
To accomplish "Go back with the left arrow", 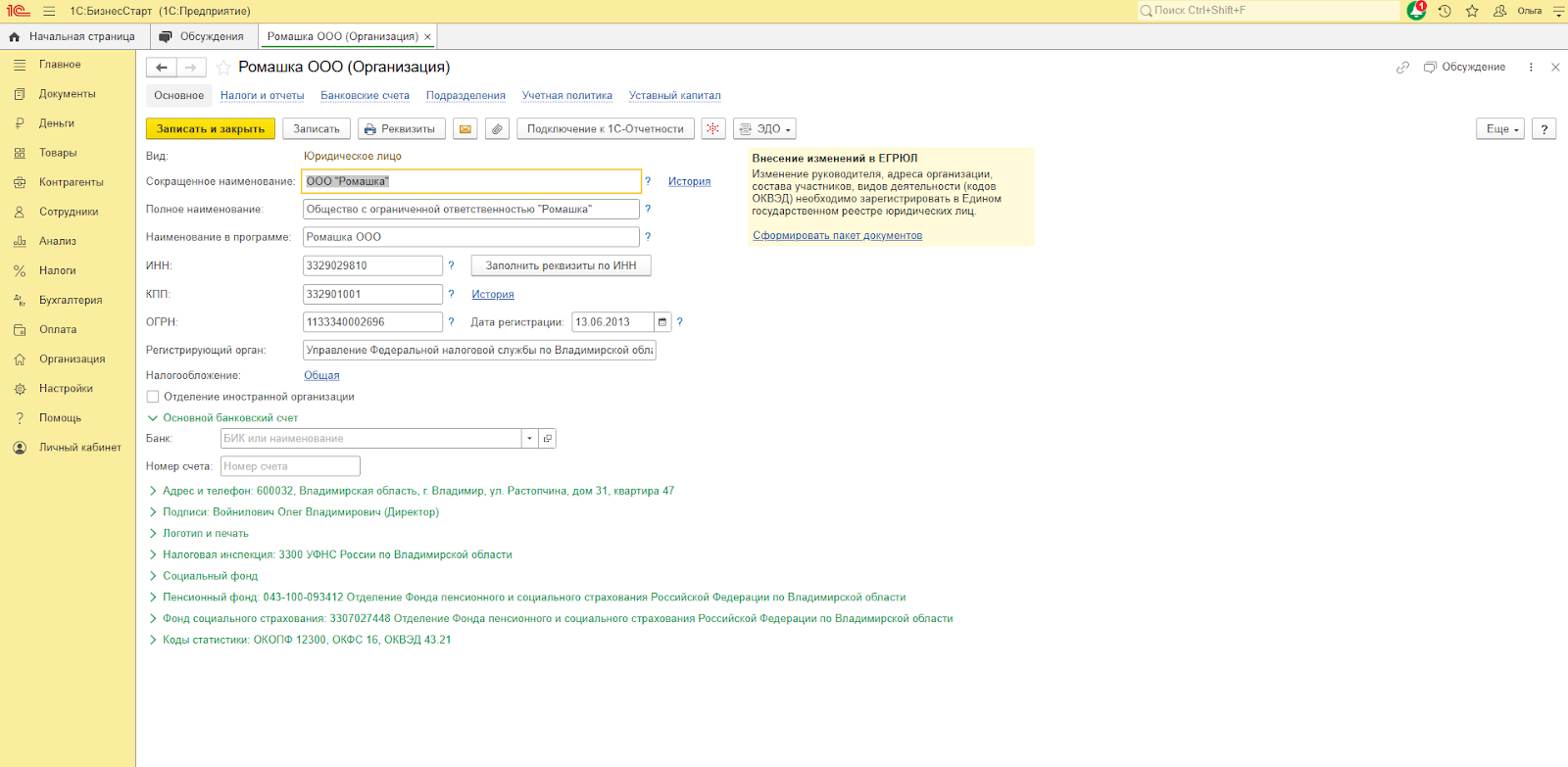I will 162,68.
